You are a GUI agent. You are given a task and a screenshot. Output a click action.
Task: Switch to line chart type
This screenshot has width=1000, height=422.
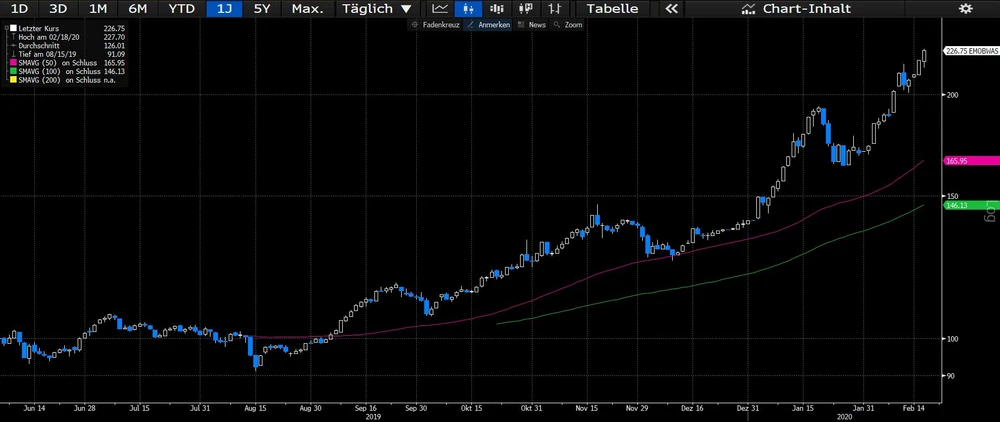[440, 8]
